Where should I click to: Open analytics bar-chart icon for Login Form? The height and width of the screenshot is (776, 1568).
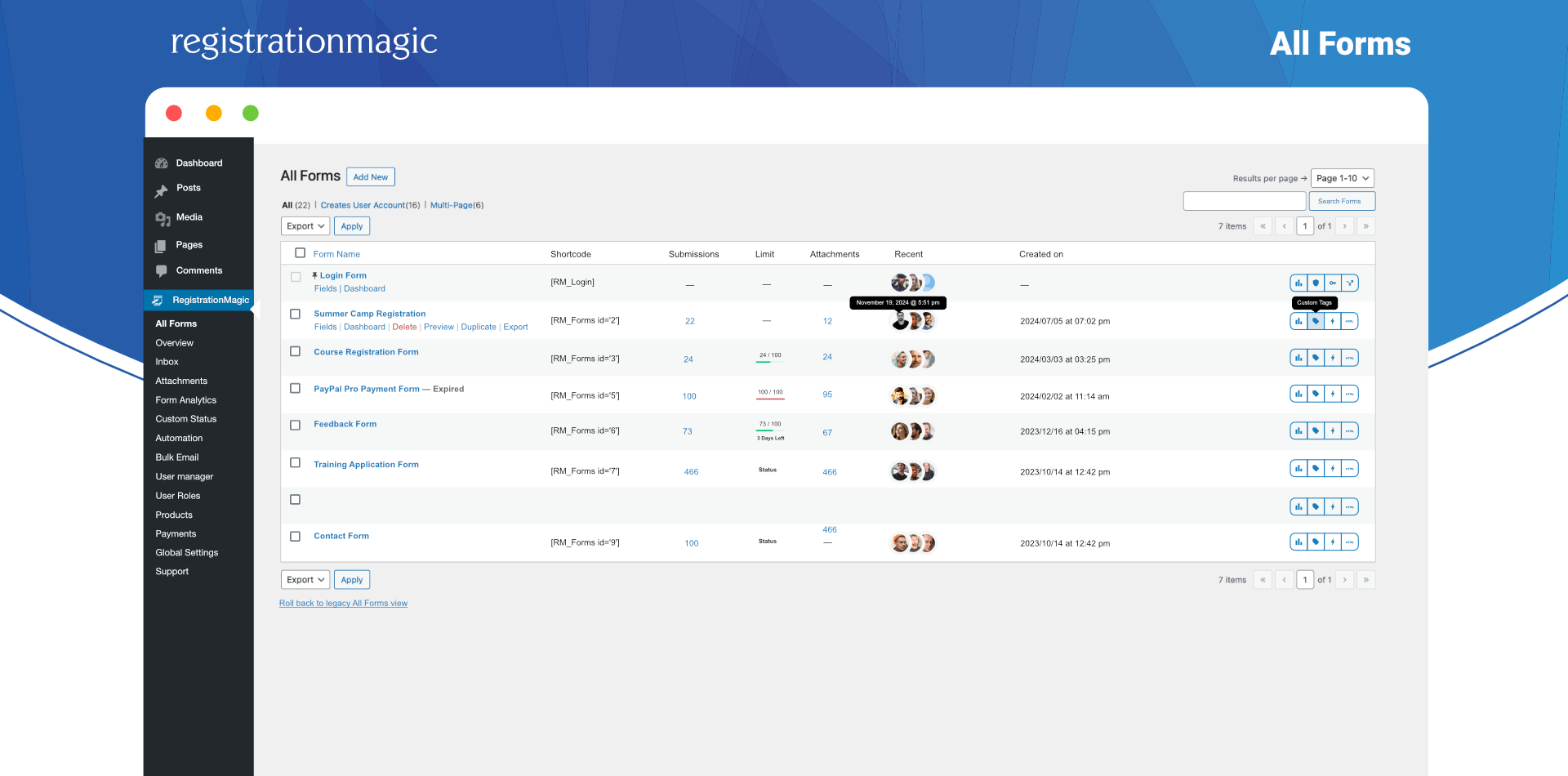coord(1298,283)
